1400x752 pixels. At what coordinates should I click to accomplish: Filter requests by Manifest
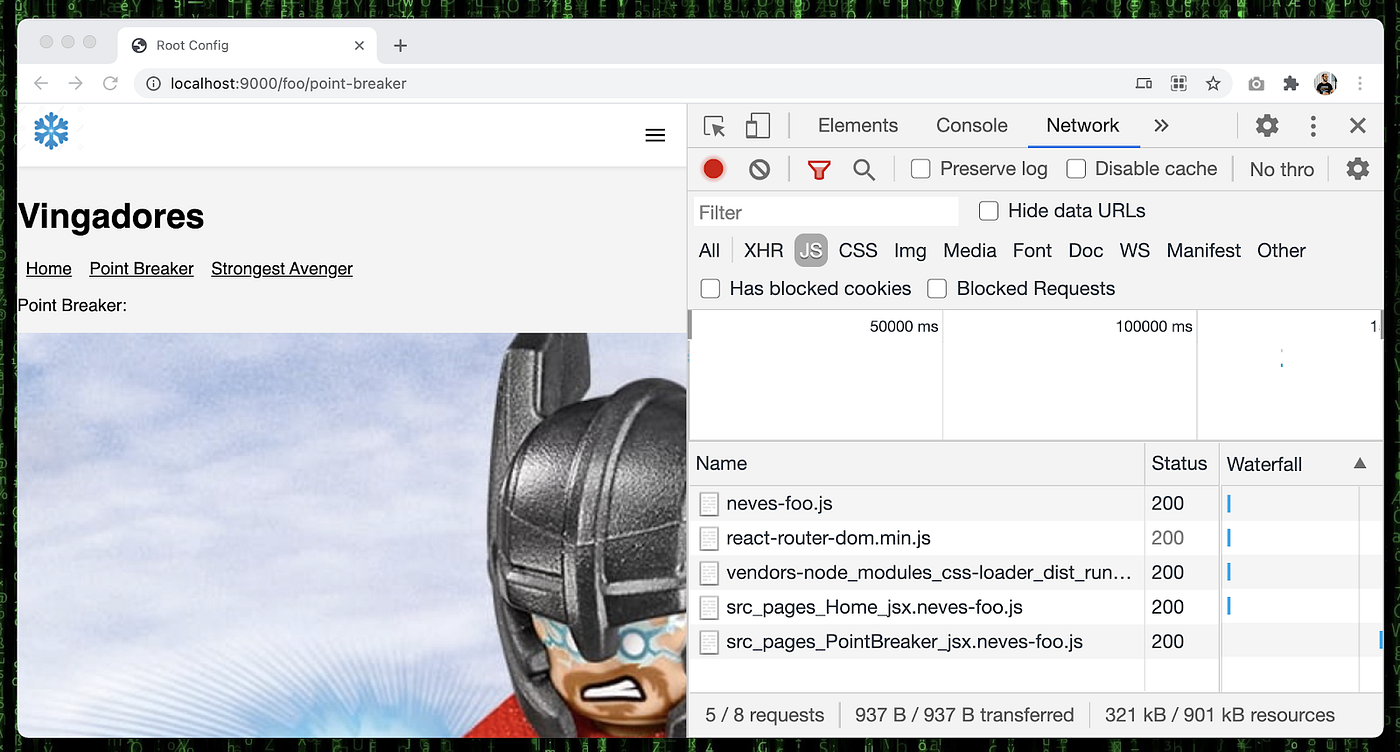coord(1204,251)
